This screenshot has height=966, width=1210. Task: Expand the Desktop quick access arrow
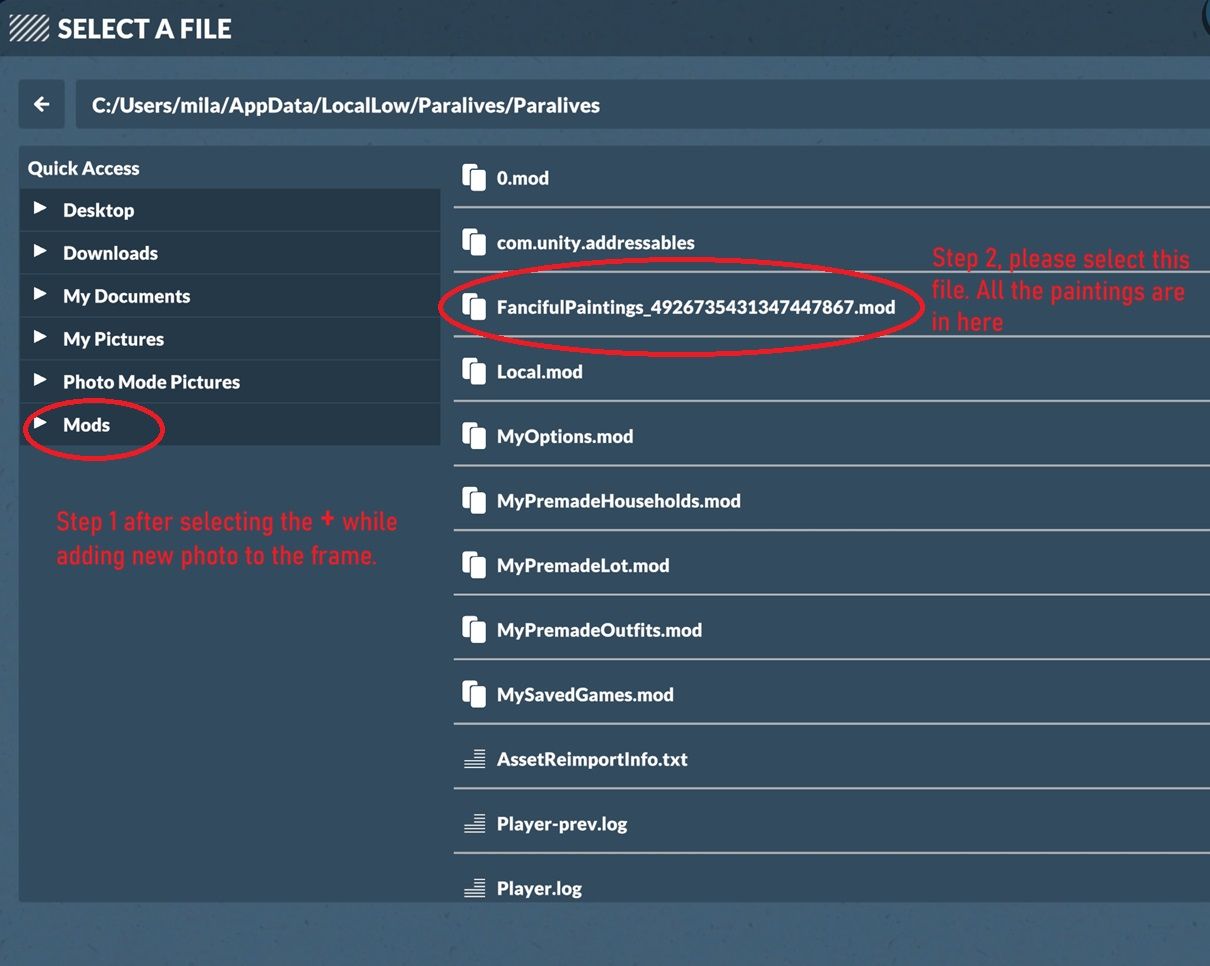pos(40,208)
